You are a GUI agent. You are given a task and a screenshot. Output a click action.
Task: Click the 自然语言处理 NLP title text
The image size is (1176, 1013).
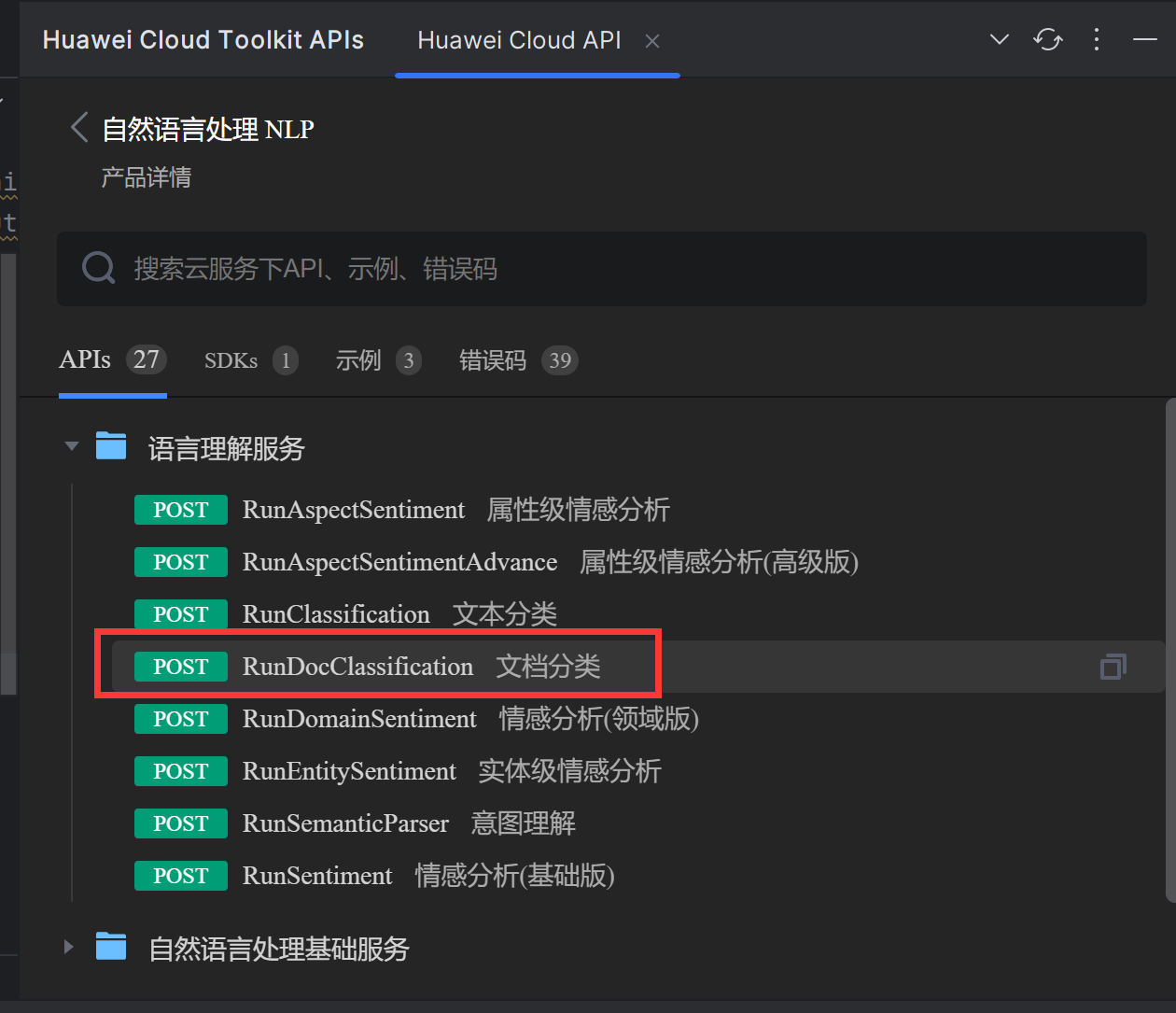click(x=208, y=129)
